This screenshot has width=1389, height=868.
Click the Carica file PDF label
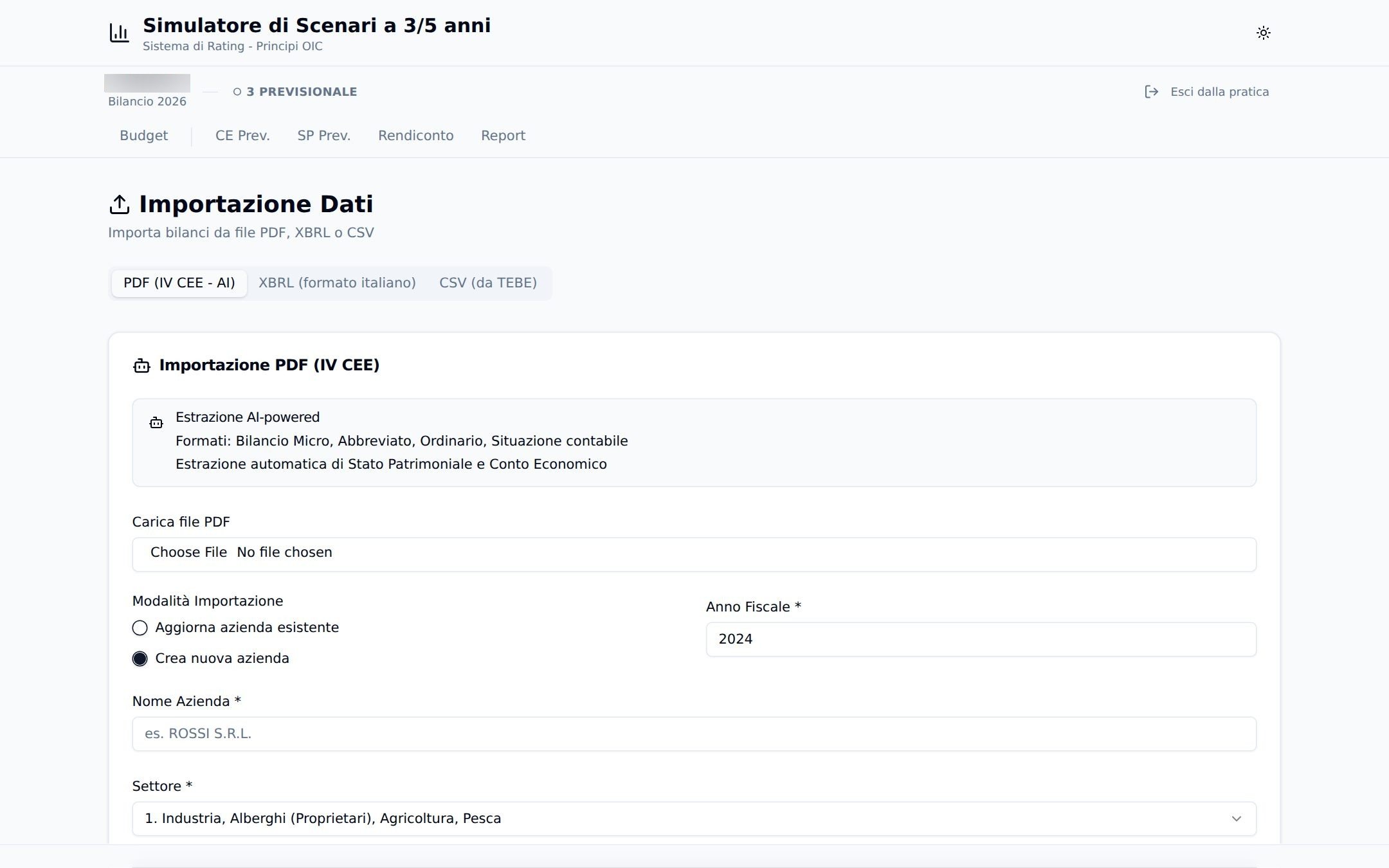[x=181, y=522]
